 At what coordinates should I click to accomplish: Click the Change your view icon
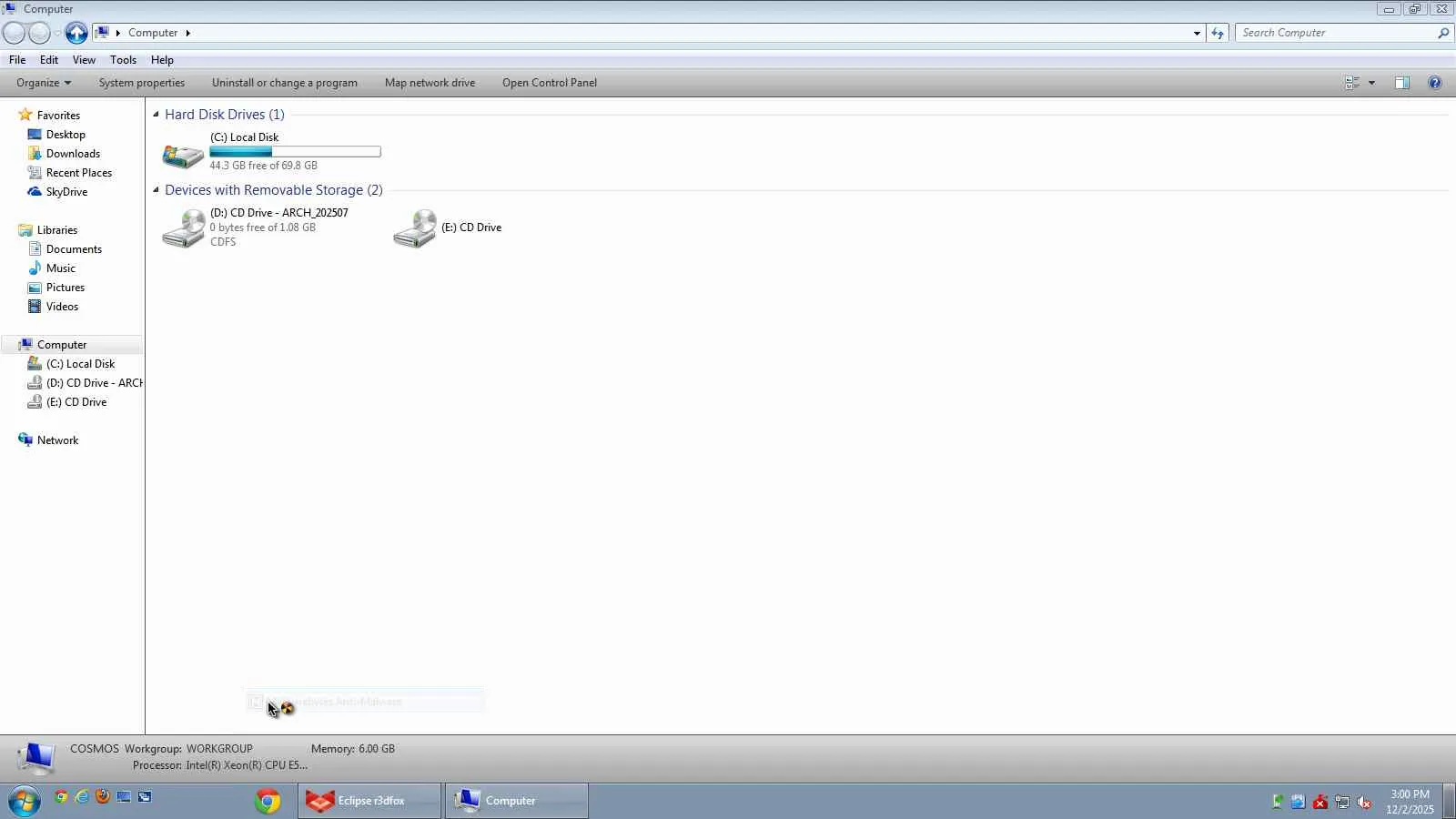coord(1352,83)
